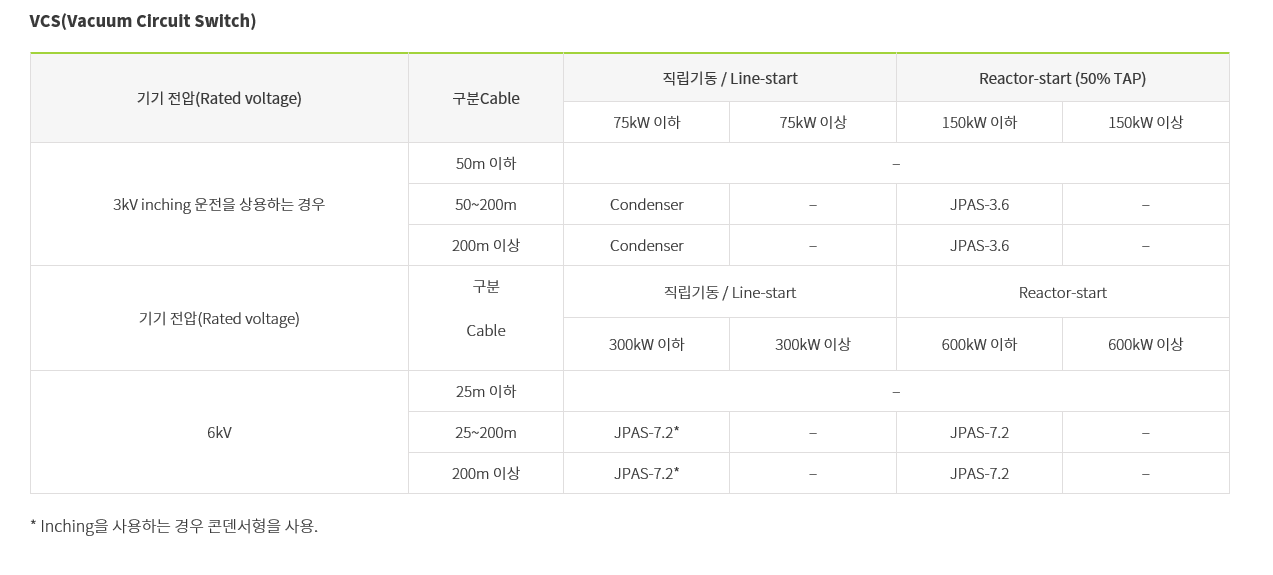1273x575 pixels.
Task: Click the Reactor-start (50% TAP) column header
Action: (1062, 78)
